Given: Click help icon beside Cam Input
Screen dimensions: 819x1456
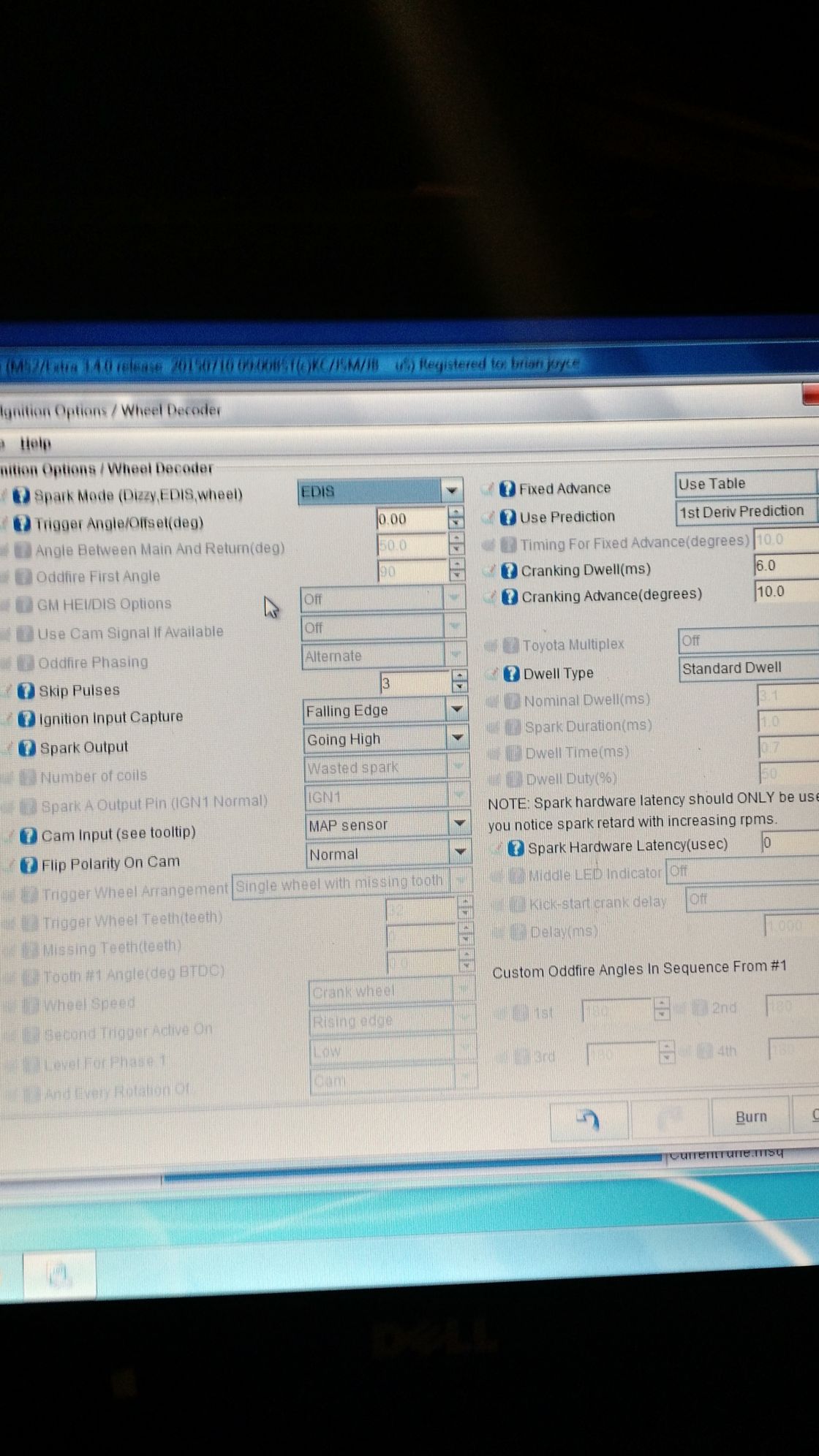Looking at the screenshot, I should point(29,835).
